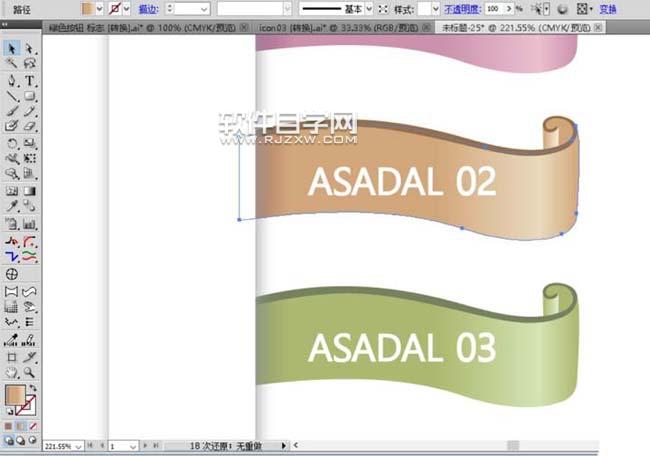
Task: Select the Artboard tool
Action: point(12,357)
